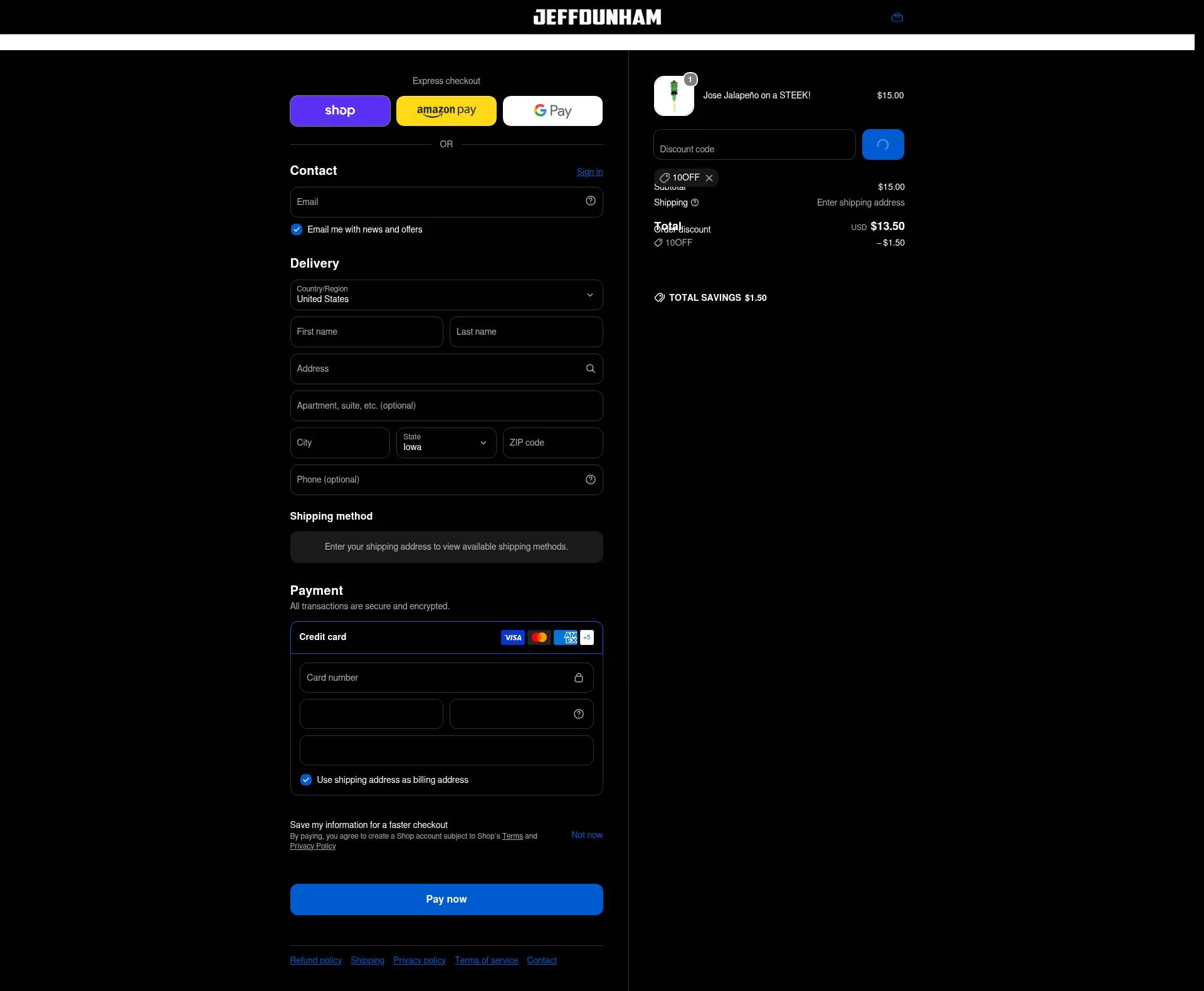Image resolution: width=1204 pixels, height=991 pixels.
Task: Open the Refund policy link
Action: click(316, 960)
